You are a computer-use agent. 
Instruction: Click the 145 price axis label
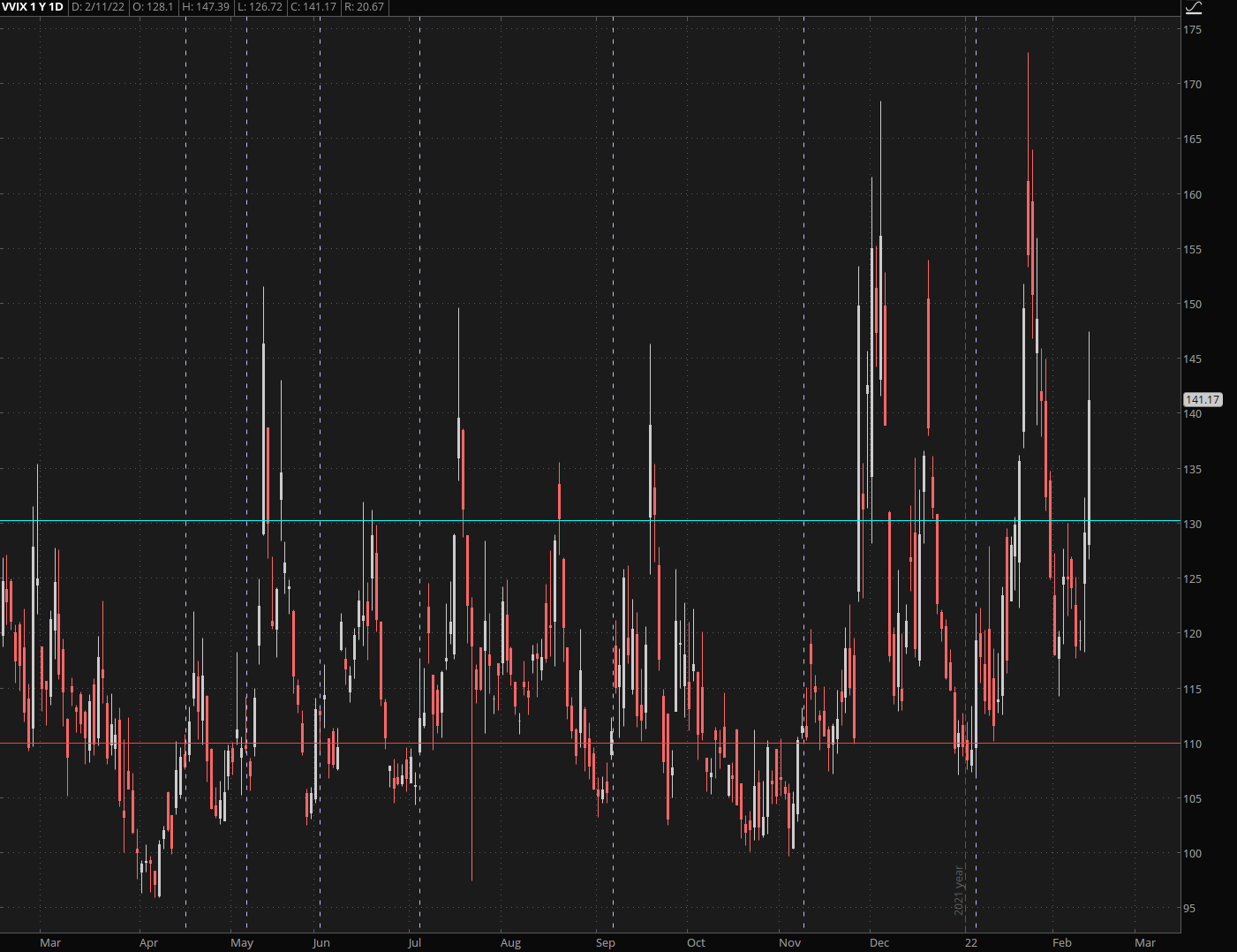point(1193,359)
